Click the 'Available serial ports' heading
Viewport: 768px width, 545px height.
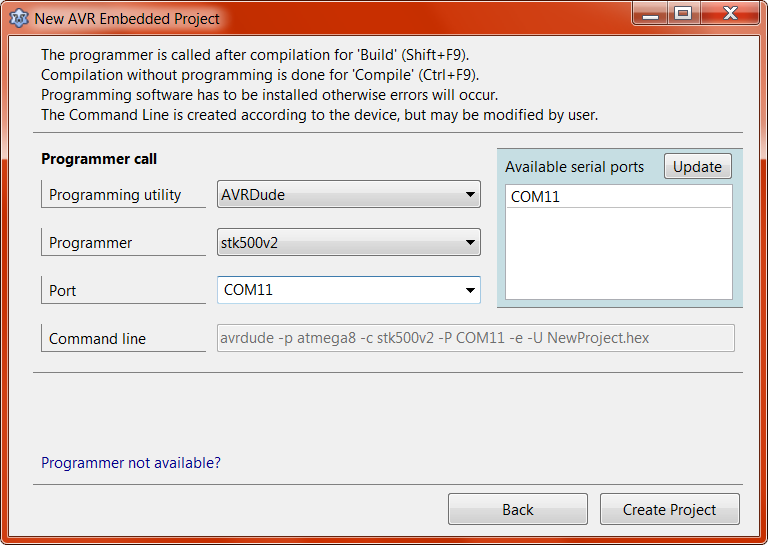point(574,167)
